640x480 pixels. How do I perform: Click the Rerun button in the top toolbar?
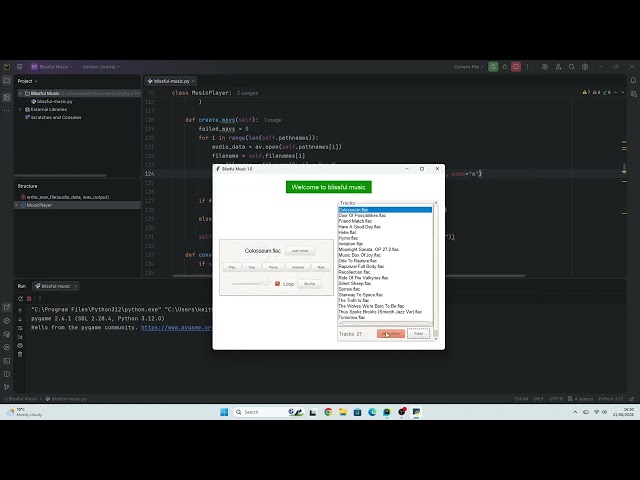point(493,67)
